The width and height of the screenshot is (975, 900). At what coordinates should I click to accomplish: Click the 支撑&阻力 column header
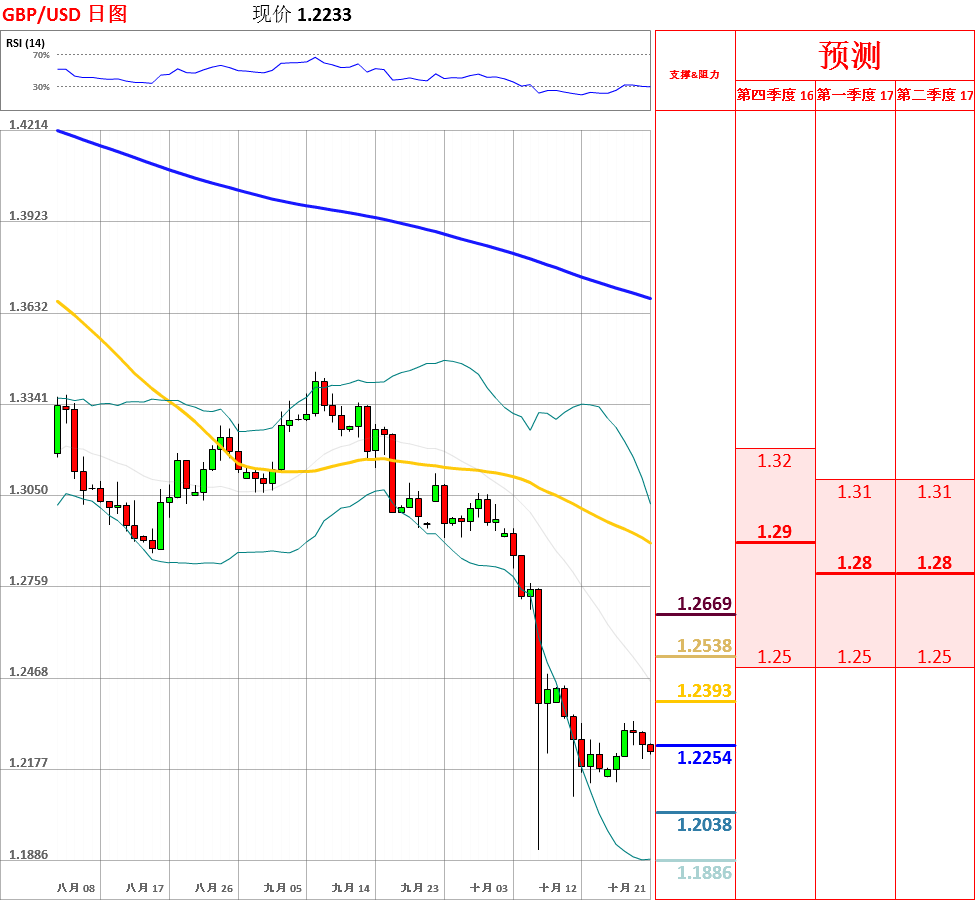pyautogui.click(x=695, y=75)
